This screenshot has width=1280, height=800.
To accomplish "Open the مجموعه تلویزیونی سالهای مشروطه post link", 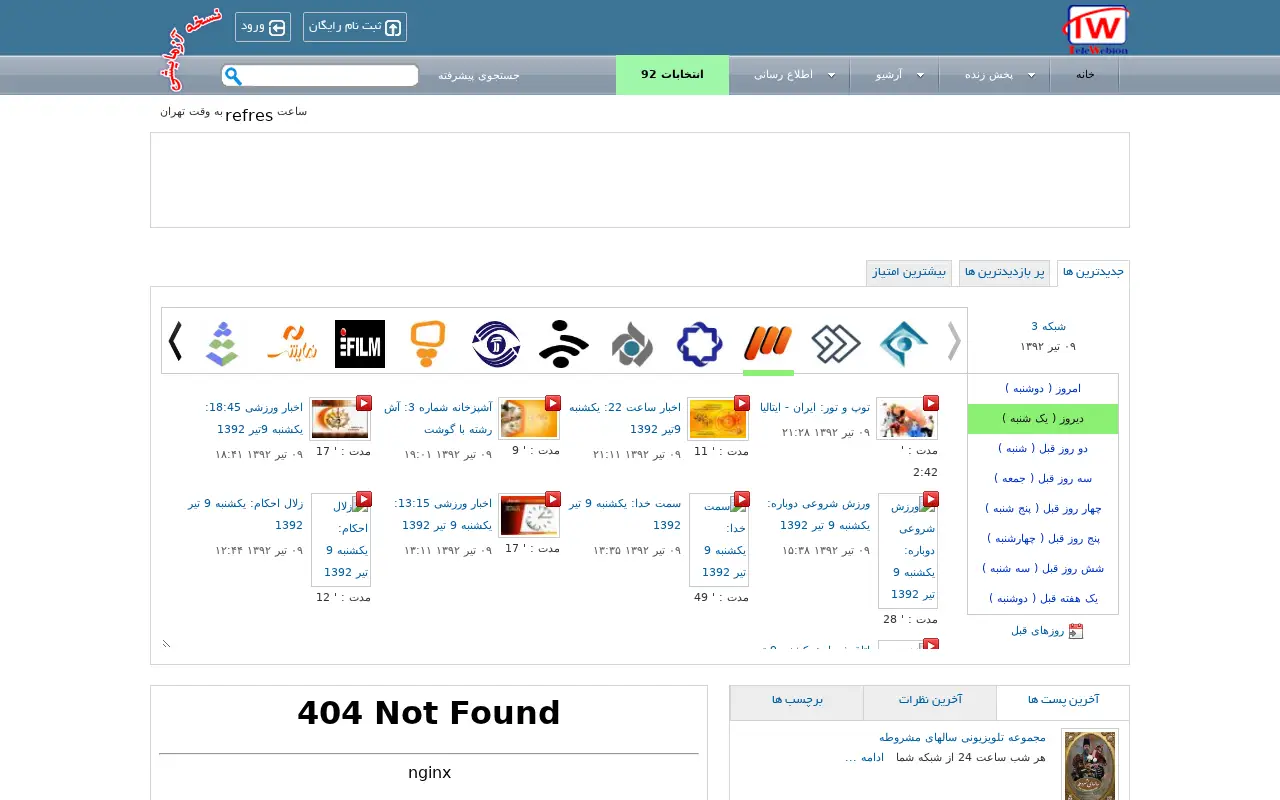I will [x=962, y=738].
